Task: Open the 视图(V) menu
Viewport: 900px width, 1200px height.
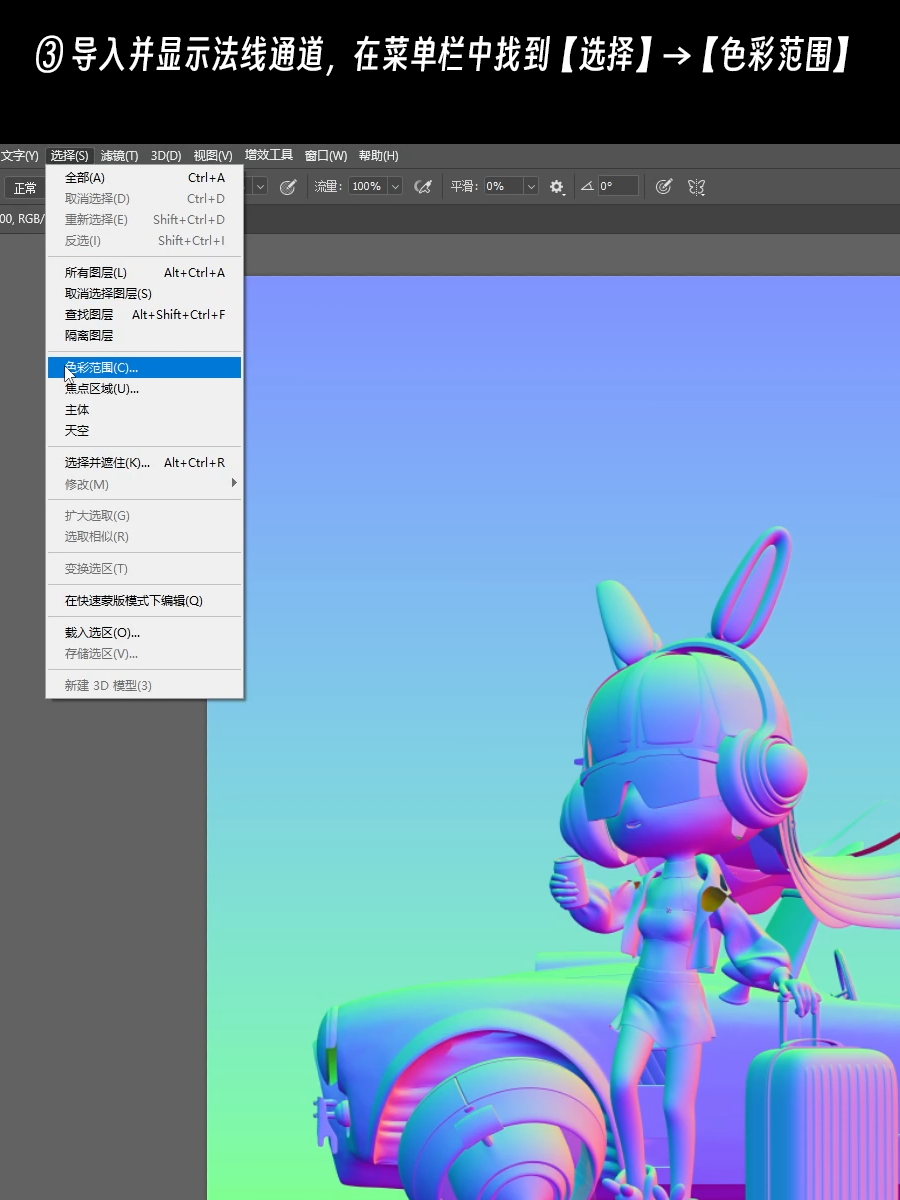Action: point(213,156)
